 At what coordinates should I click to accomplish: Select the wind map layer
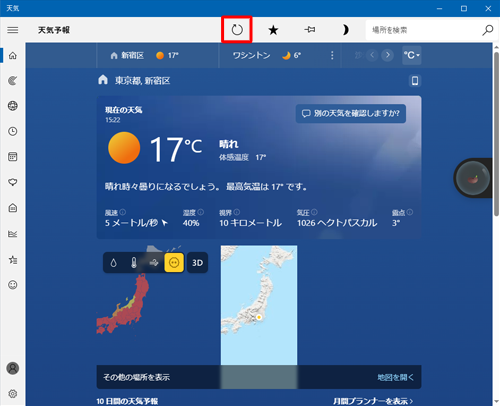[154, 263]
